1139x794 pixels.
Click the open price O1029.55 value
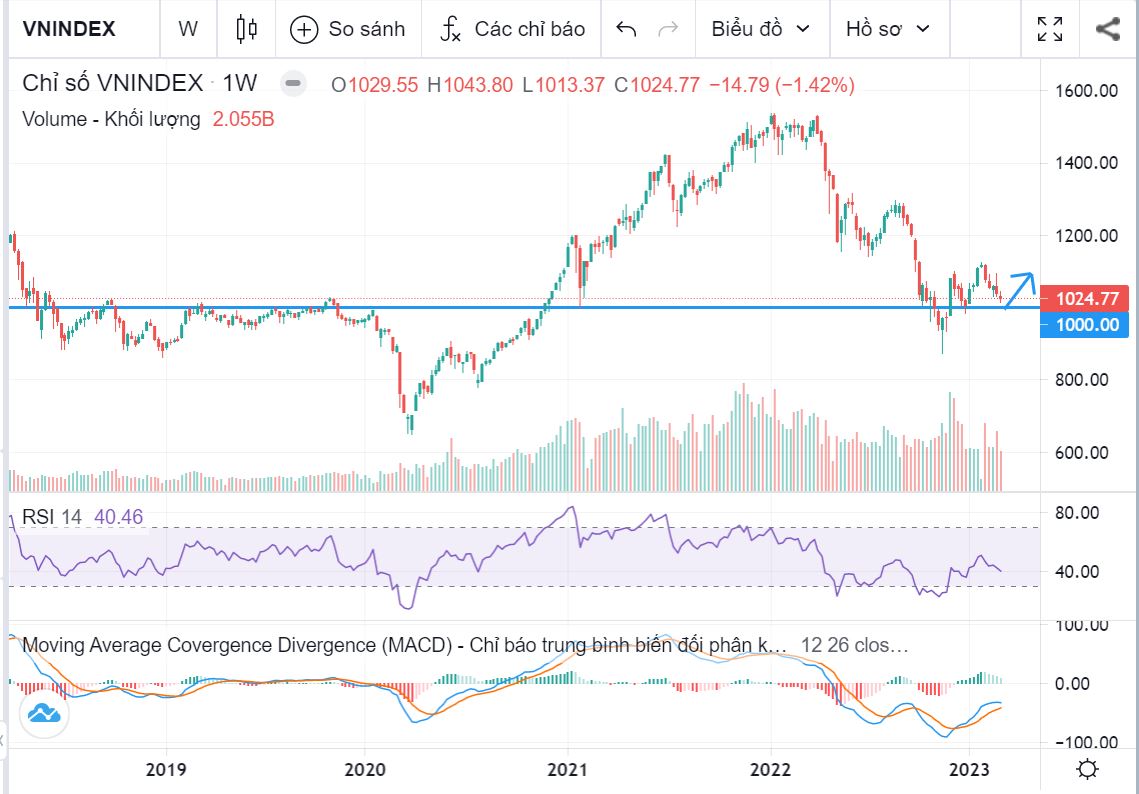[375, 85]
